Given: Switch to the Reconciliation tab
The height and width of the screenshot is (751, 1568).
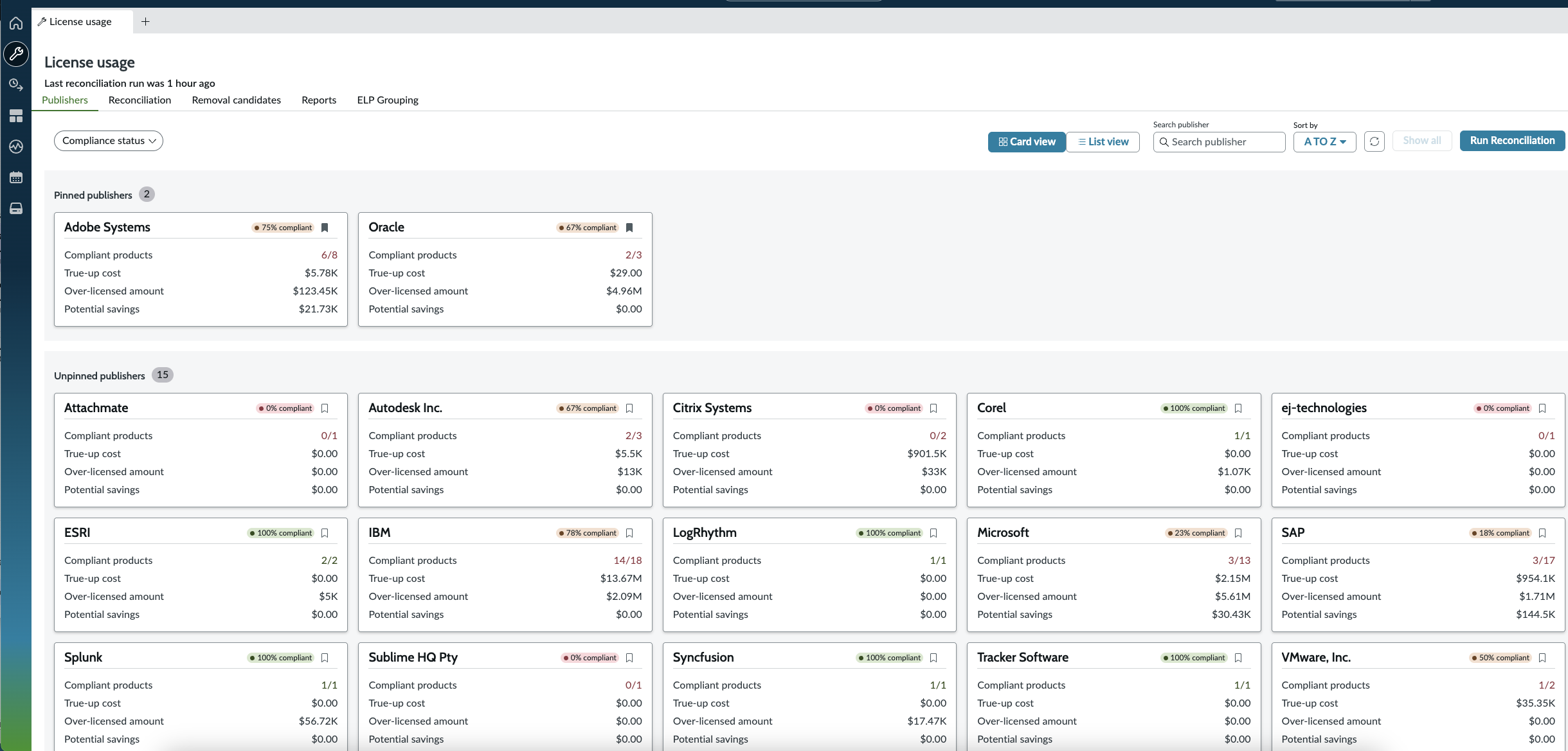Looking at the screenshot, I should pyautogui.click(x=140, y=100).
